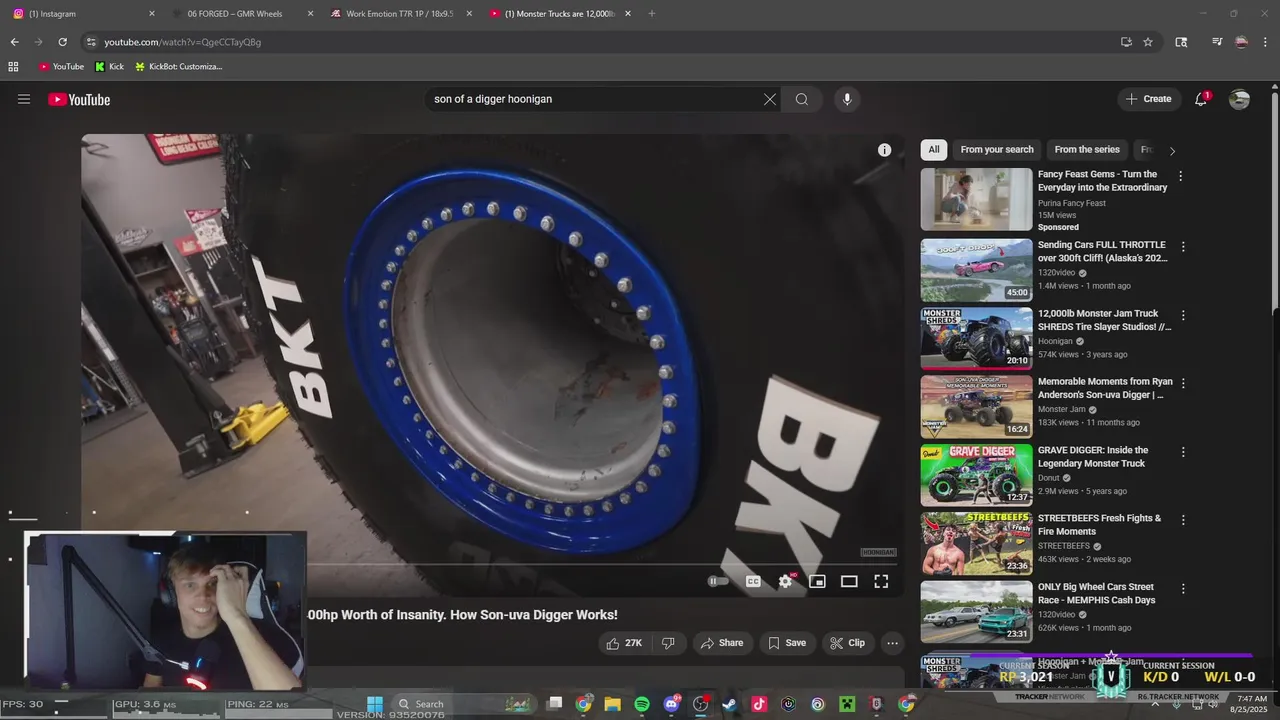
Task: Click the Create button
Action: click(1148, 99)
